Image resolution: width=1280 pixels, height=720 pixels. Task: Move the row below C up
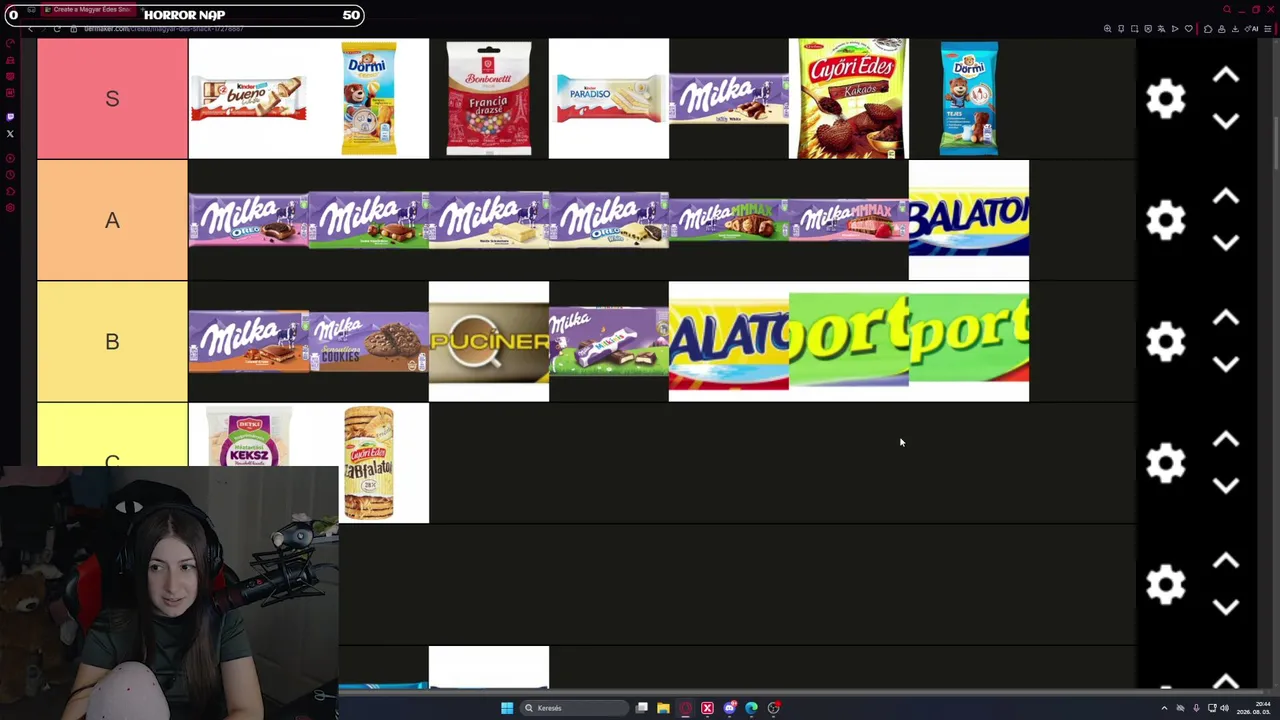coord(1226,562)
